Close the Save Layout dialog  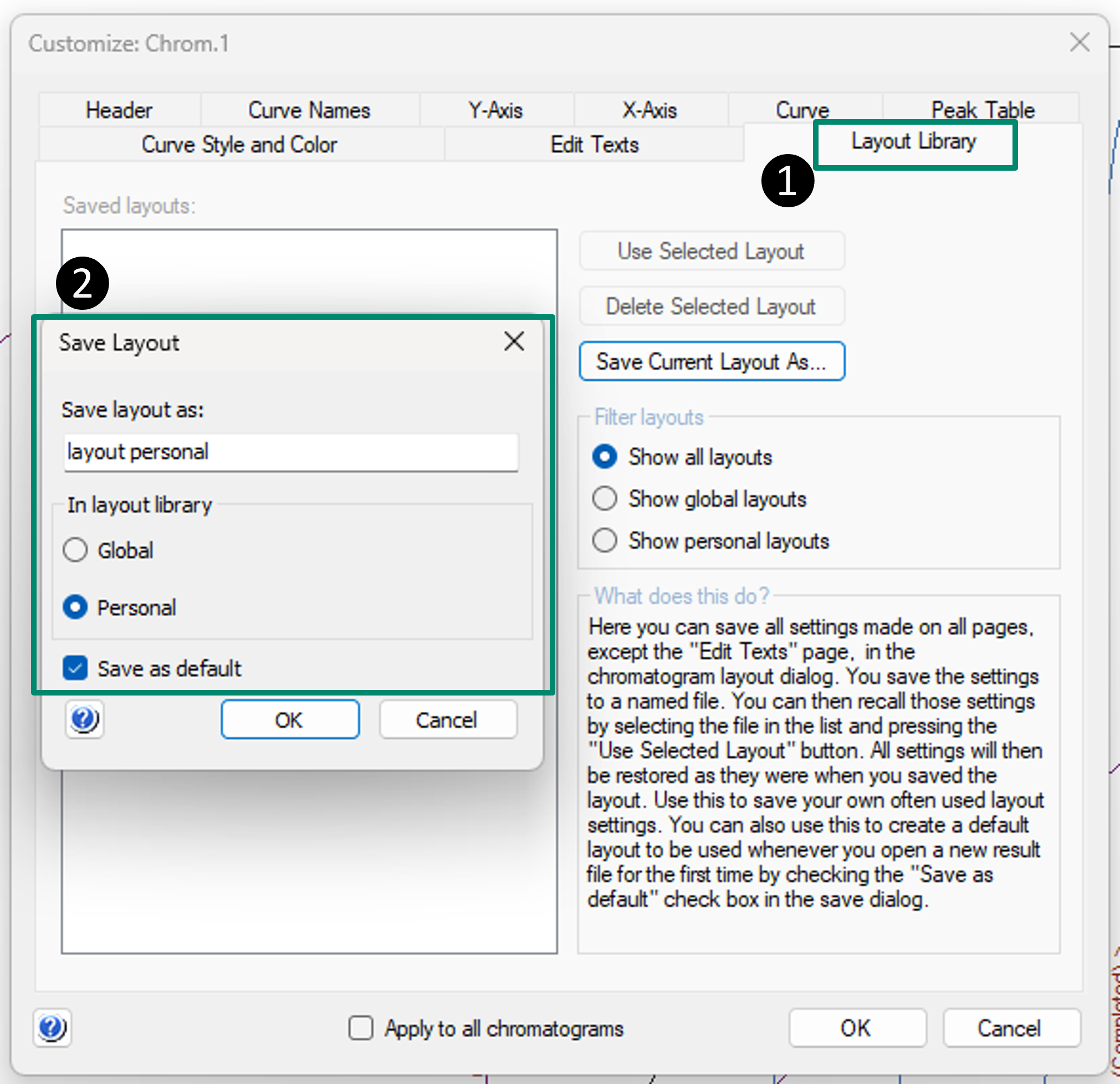tap(514, 341)
